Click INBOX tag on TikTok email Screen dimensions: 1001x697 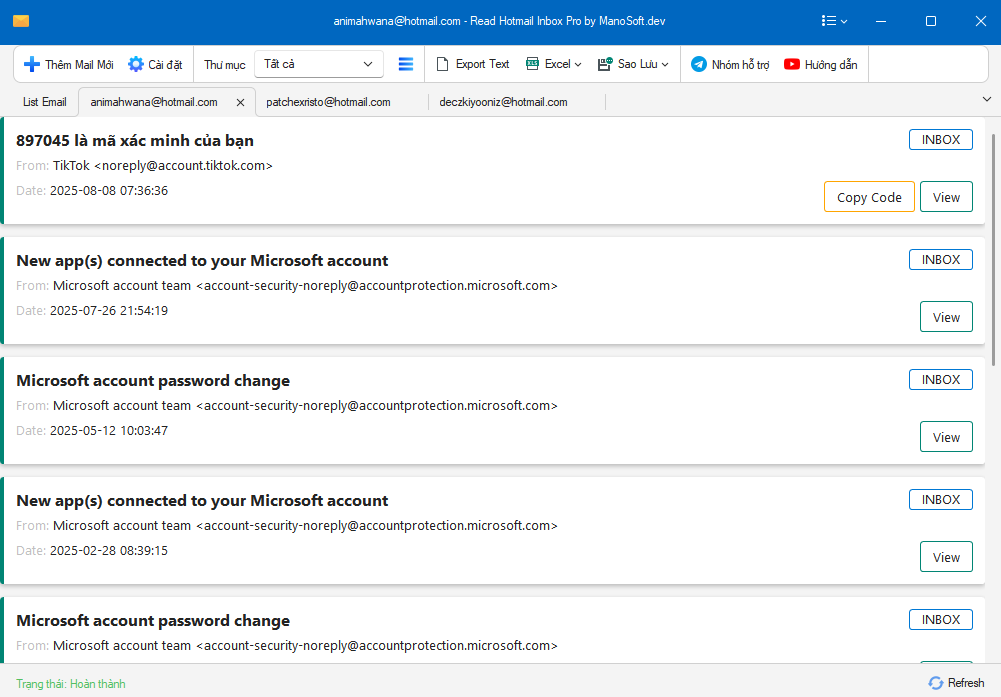(940, 140)
